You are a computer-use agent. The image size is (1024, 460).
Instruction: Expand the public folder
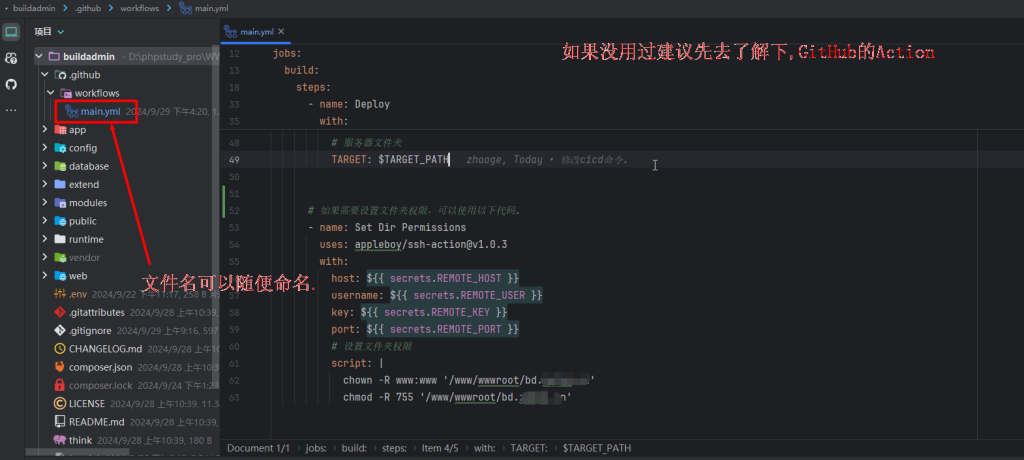pos(45,221)
